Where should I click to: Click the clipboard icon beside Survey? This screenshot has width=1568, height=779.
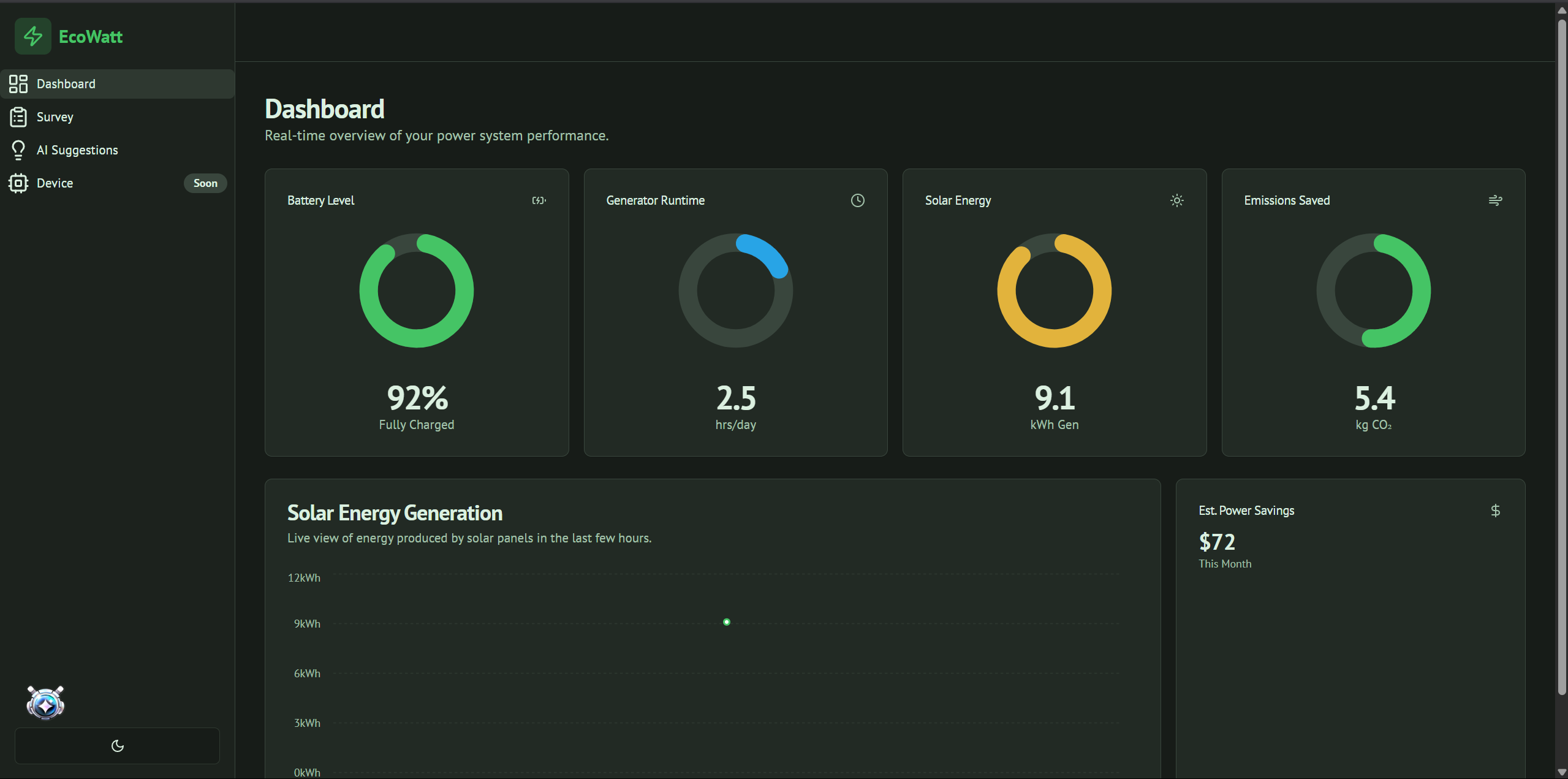(18, 117)
